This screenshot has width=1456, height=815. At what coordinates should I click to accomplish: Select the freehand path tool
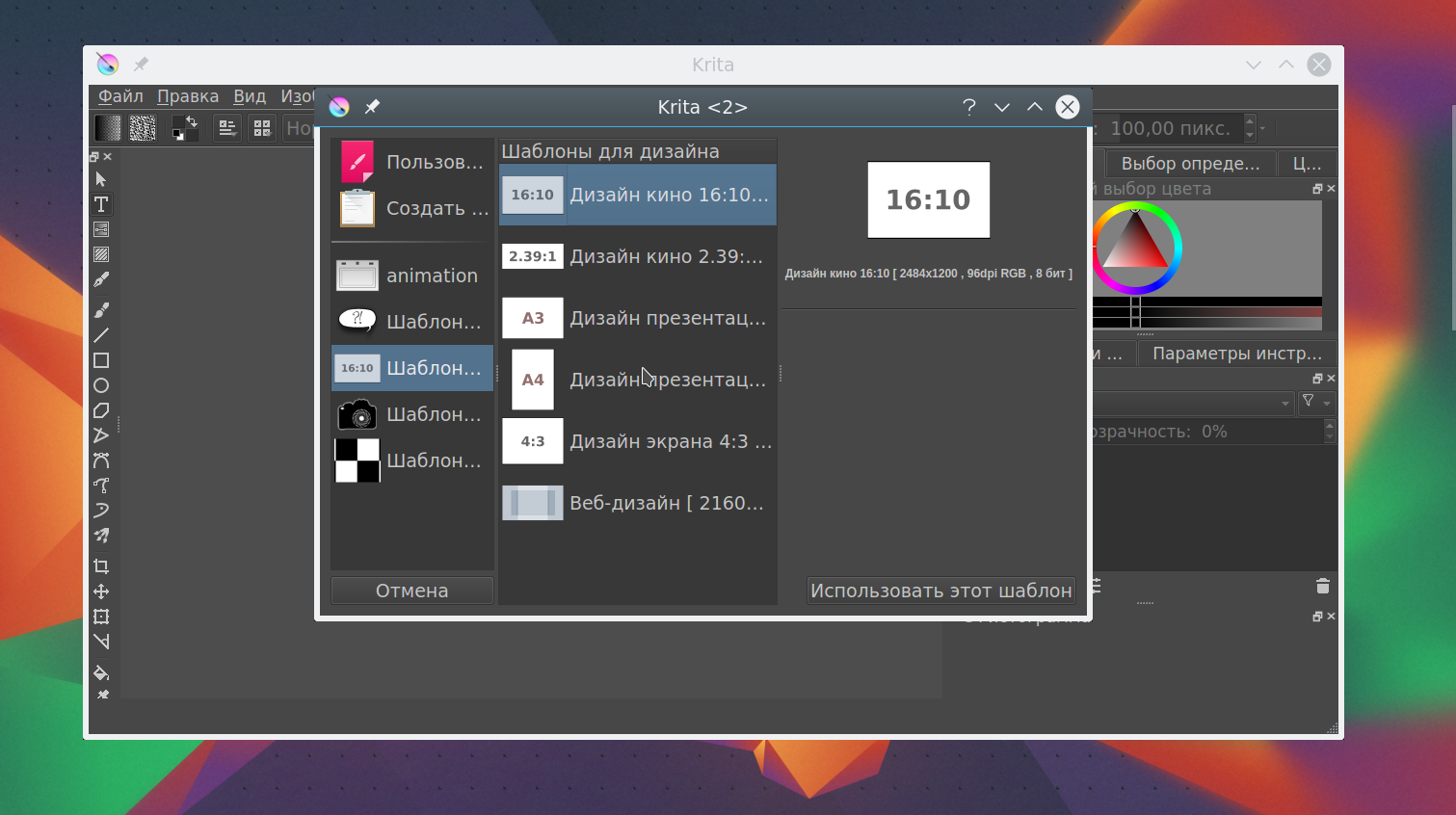tap(101, 486)
